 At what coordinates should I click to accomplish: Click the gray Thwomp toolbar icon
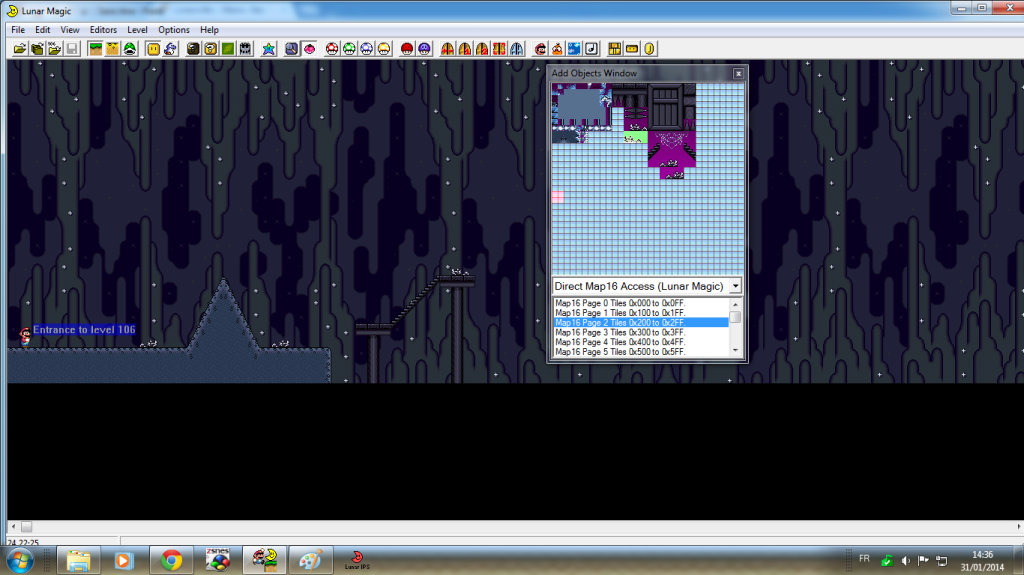pyautogui.click(x=246, y=49)
